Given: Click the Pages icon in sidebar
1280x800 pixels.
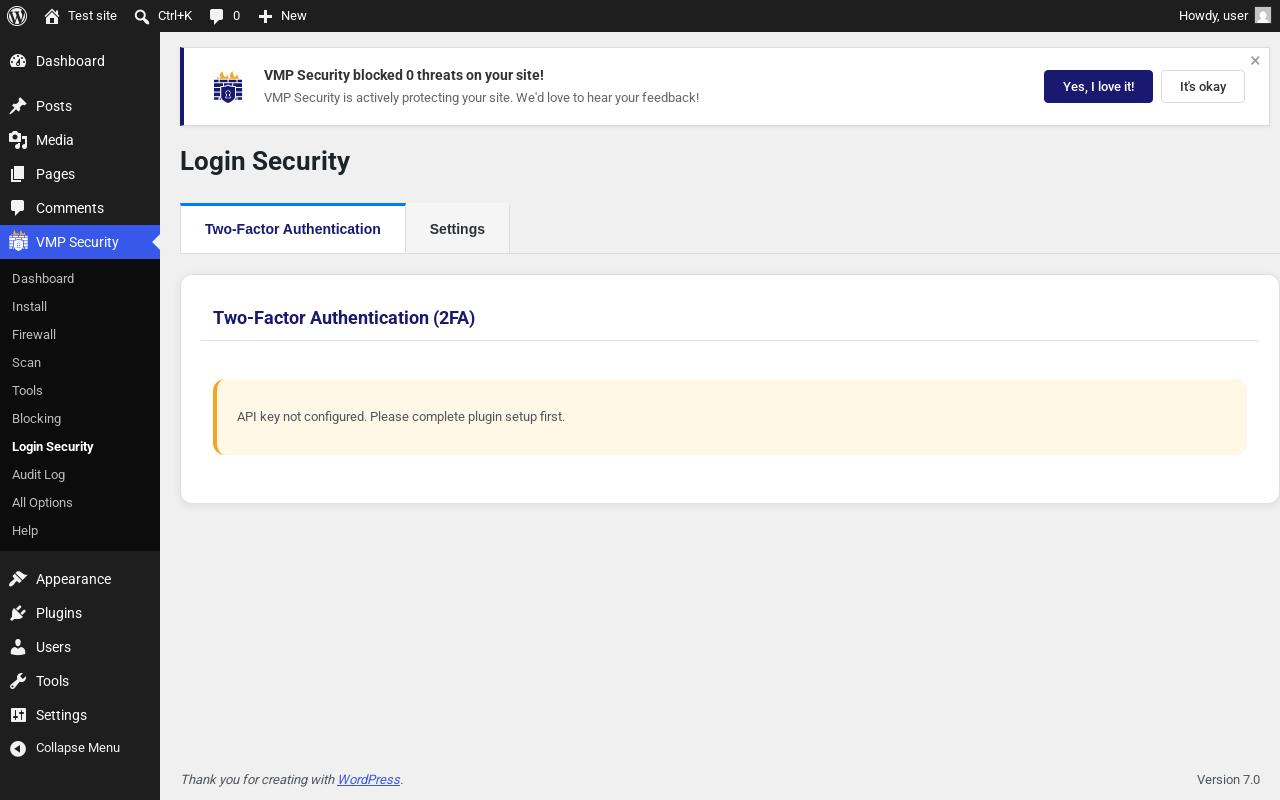Looking at the screenshot, I should 18,174.
